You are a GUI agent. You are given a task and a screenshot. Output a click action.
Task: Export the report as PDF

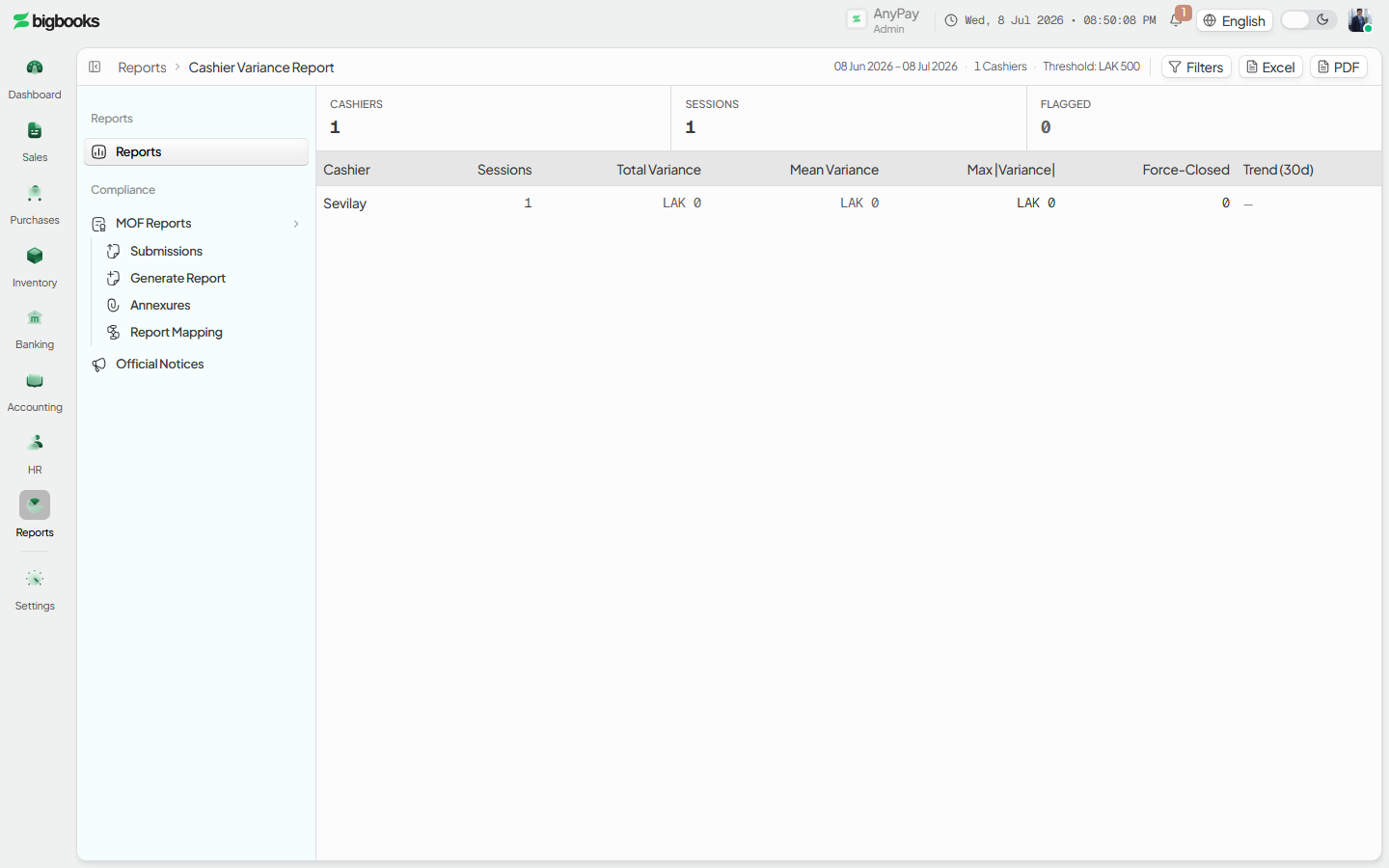point(1339,67)
